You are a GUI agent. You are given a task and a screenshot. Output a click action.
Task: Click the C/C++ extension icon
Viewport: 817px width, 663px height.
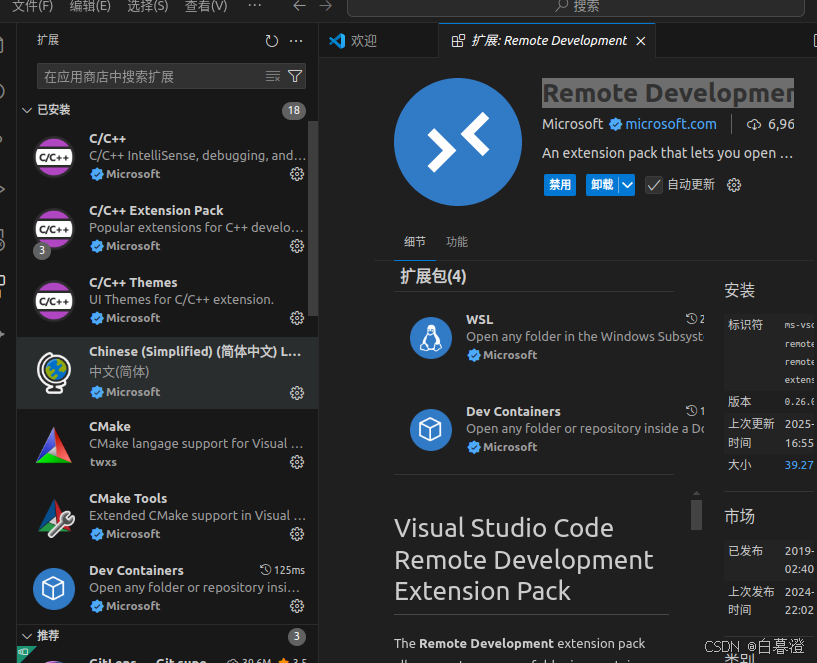pos(54,157)
